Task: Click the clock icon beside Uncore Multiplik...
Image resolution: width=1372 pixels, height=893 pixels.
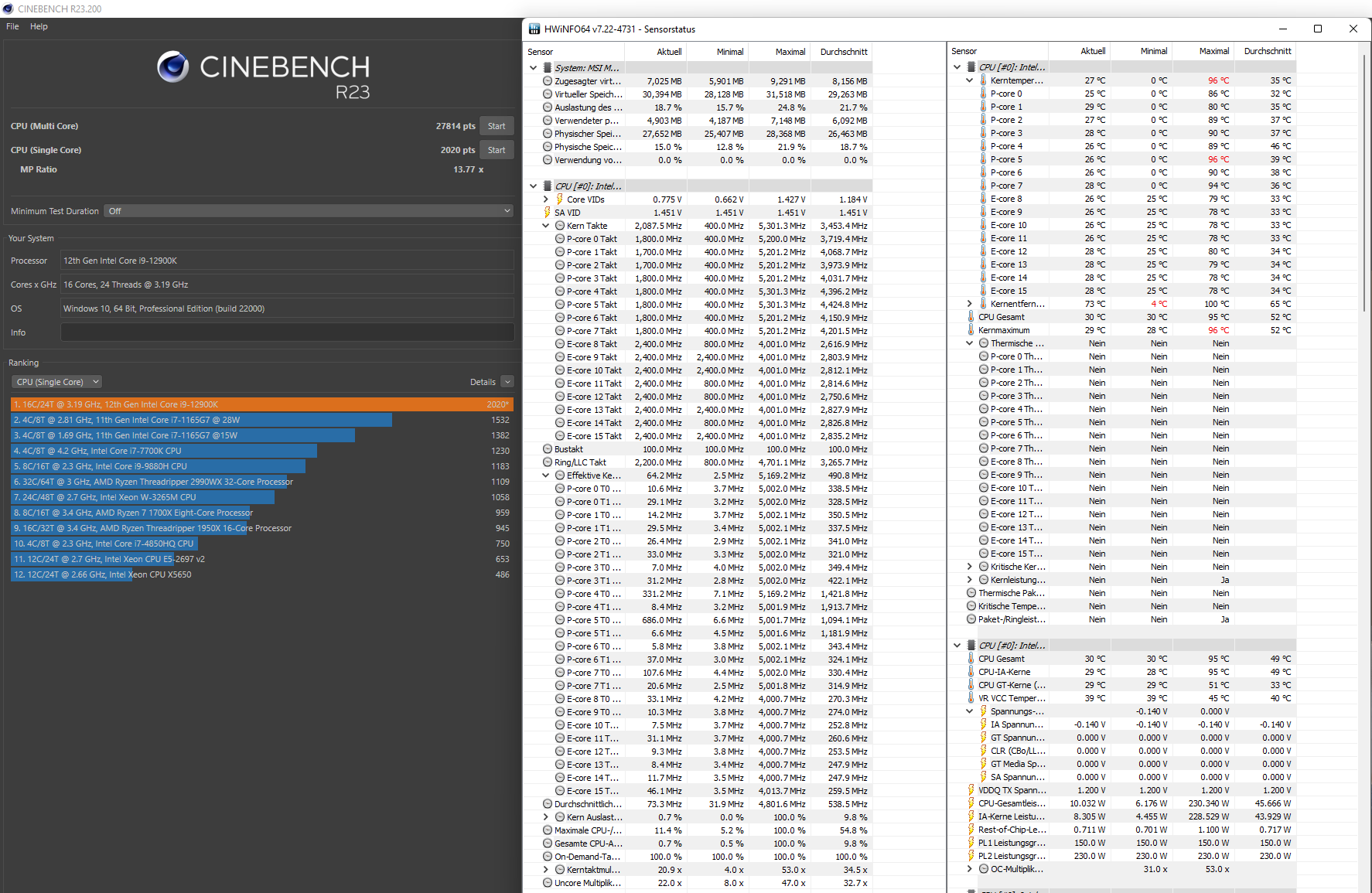Action: pos(548,883)
